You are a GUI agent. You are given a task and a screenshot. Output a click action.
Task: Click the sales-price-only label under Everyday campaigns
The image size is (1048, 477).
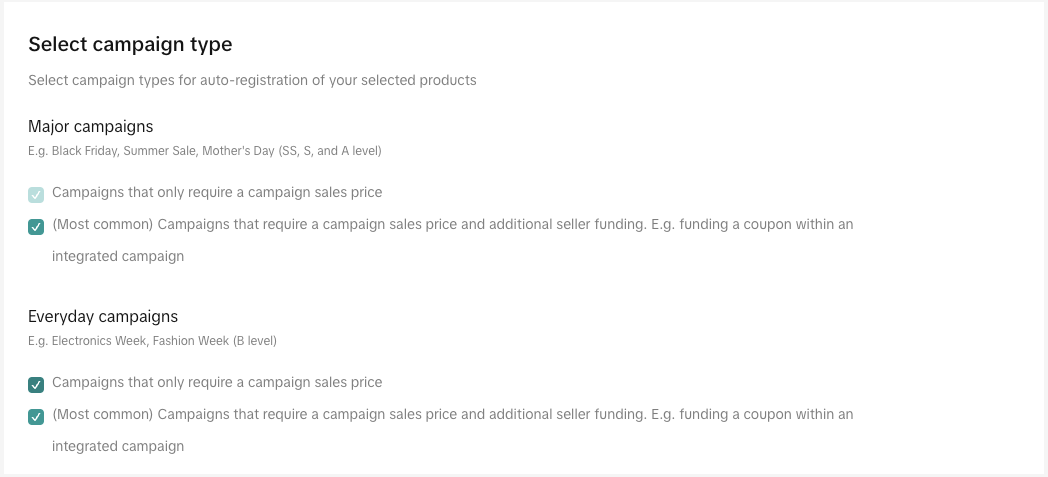pyautogui.click(x=217, y=382)
